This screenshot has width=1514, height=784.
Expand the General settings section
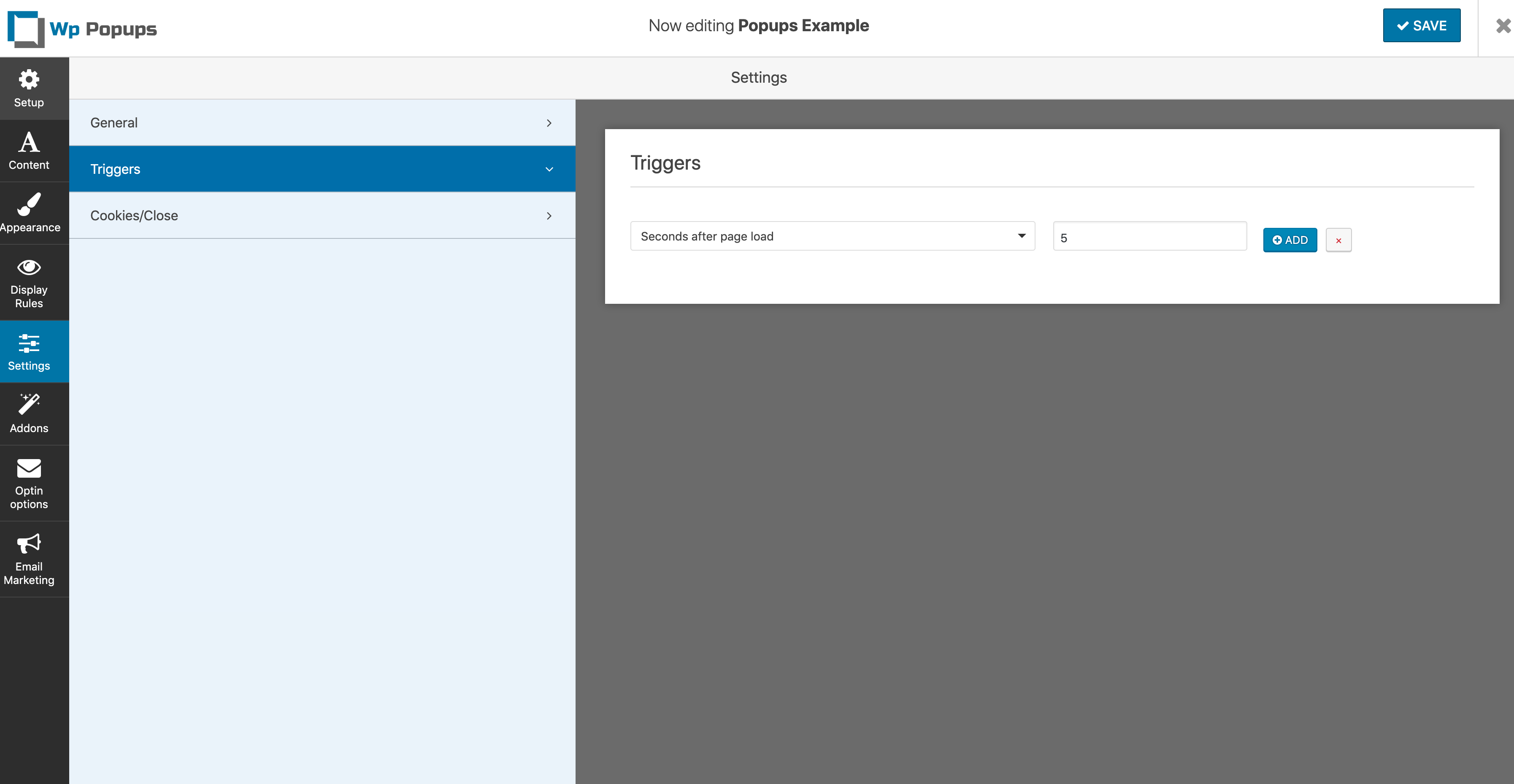coord(322,122)
